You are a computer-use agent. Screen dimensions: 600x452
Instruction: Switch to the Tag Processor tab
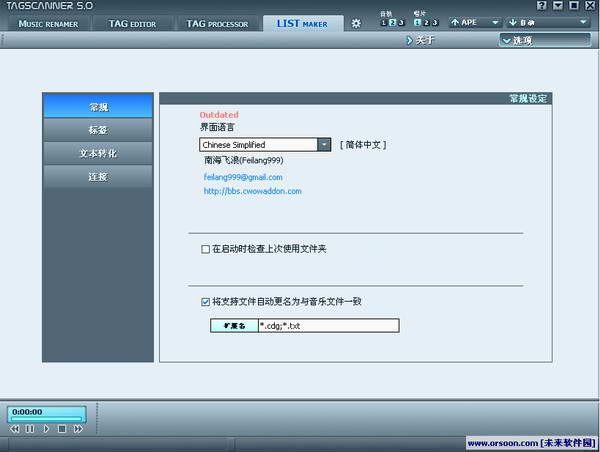217,24
